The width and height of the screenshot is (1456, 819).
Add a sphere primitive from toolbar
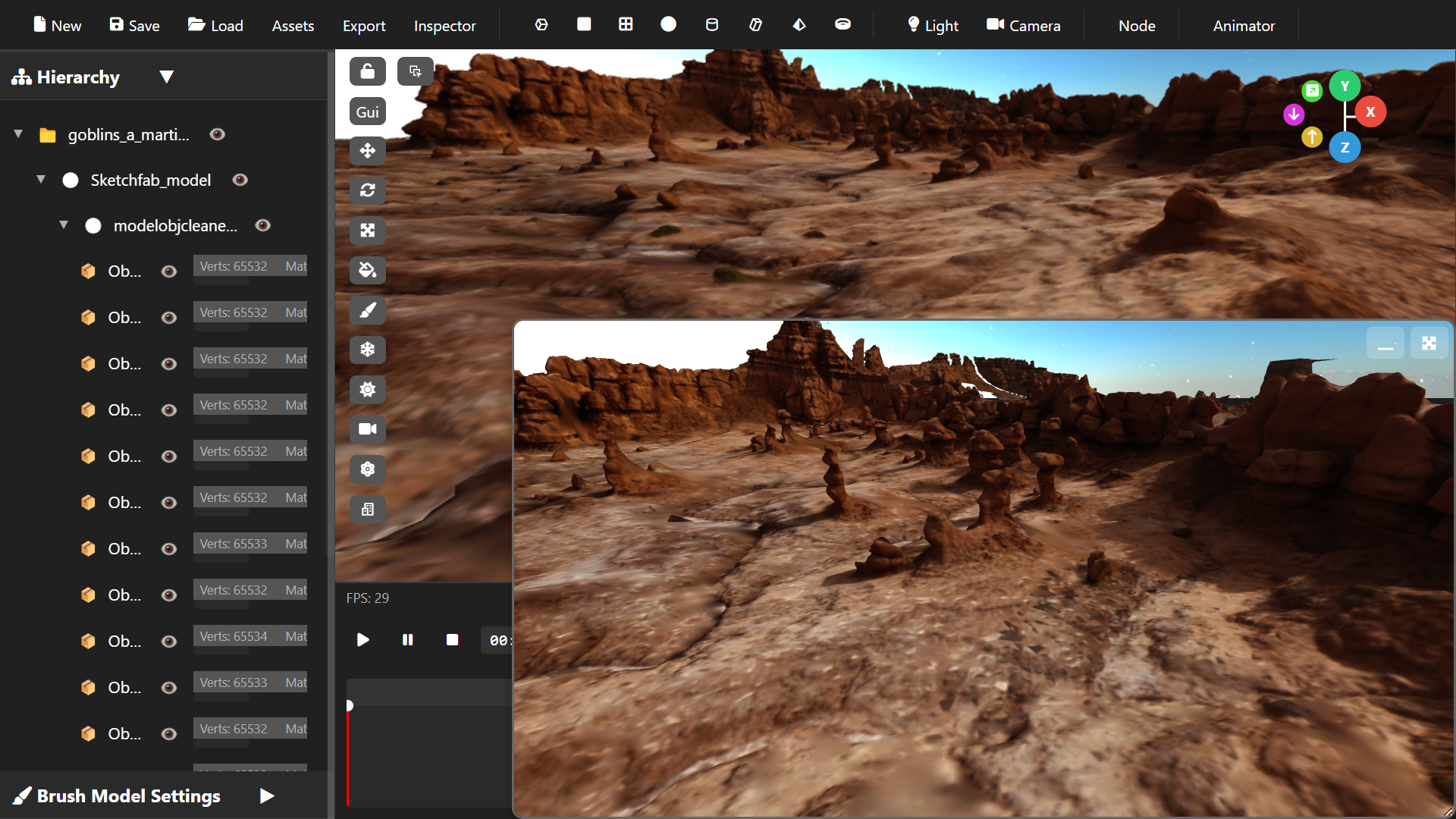[x=668, y=24]
